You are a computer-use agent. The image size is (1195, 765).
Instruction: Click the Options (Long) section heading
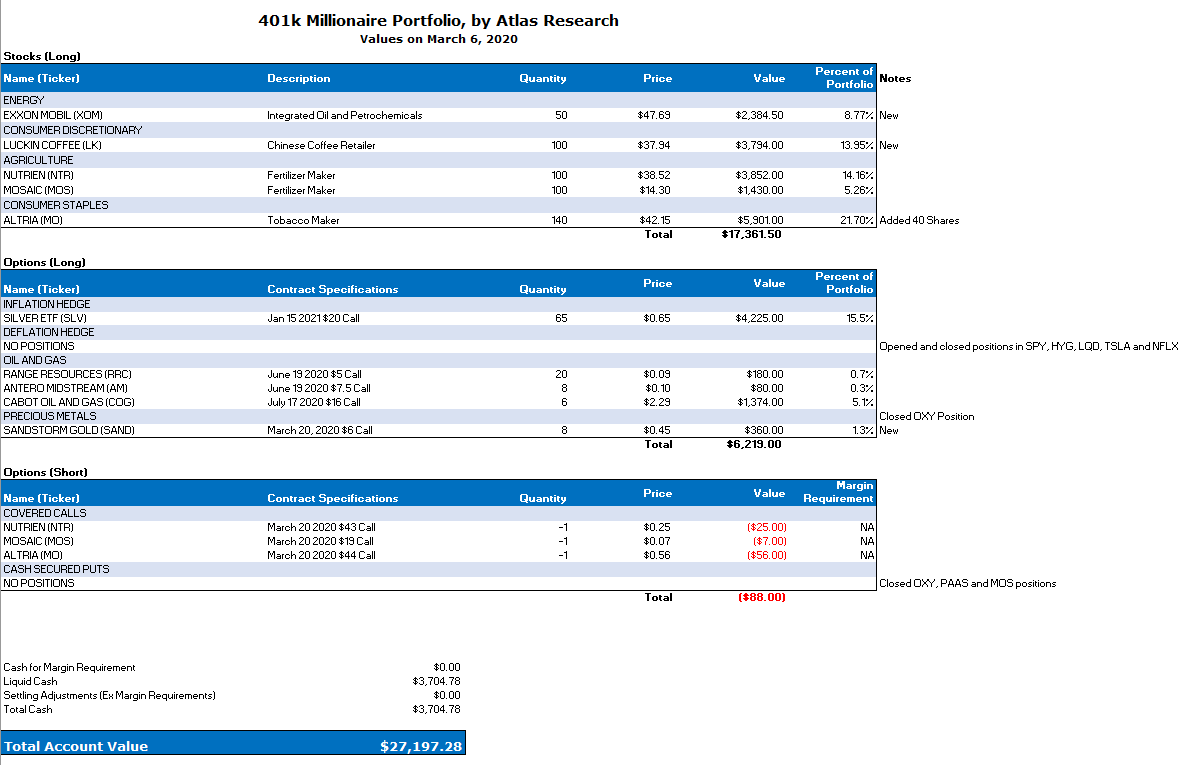pos(44,262)
